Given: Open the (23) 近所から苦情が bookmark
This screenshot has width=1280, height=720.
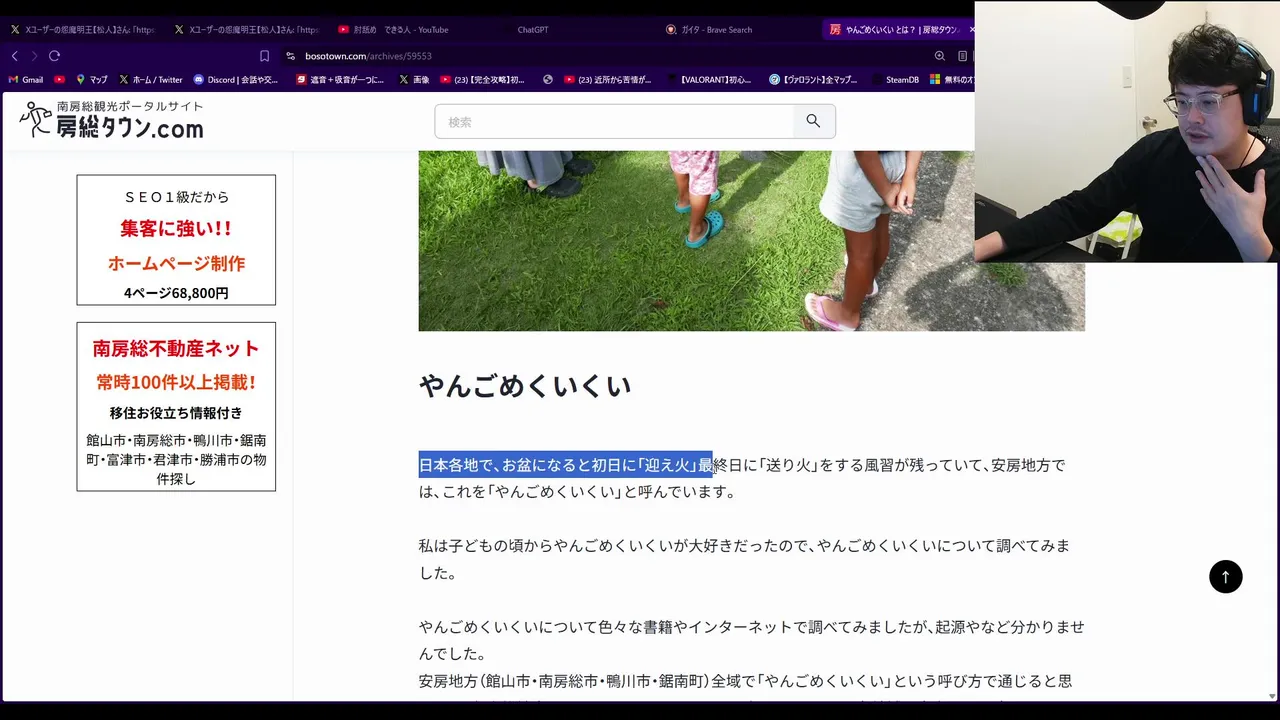Looking at the screenshot, I should [608, 79].
